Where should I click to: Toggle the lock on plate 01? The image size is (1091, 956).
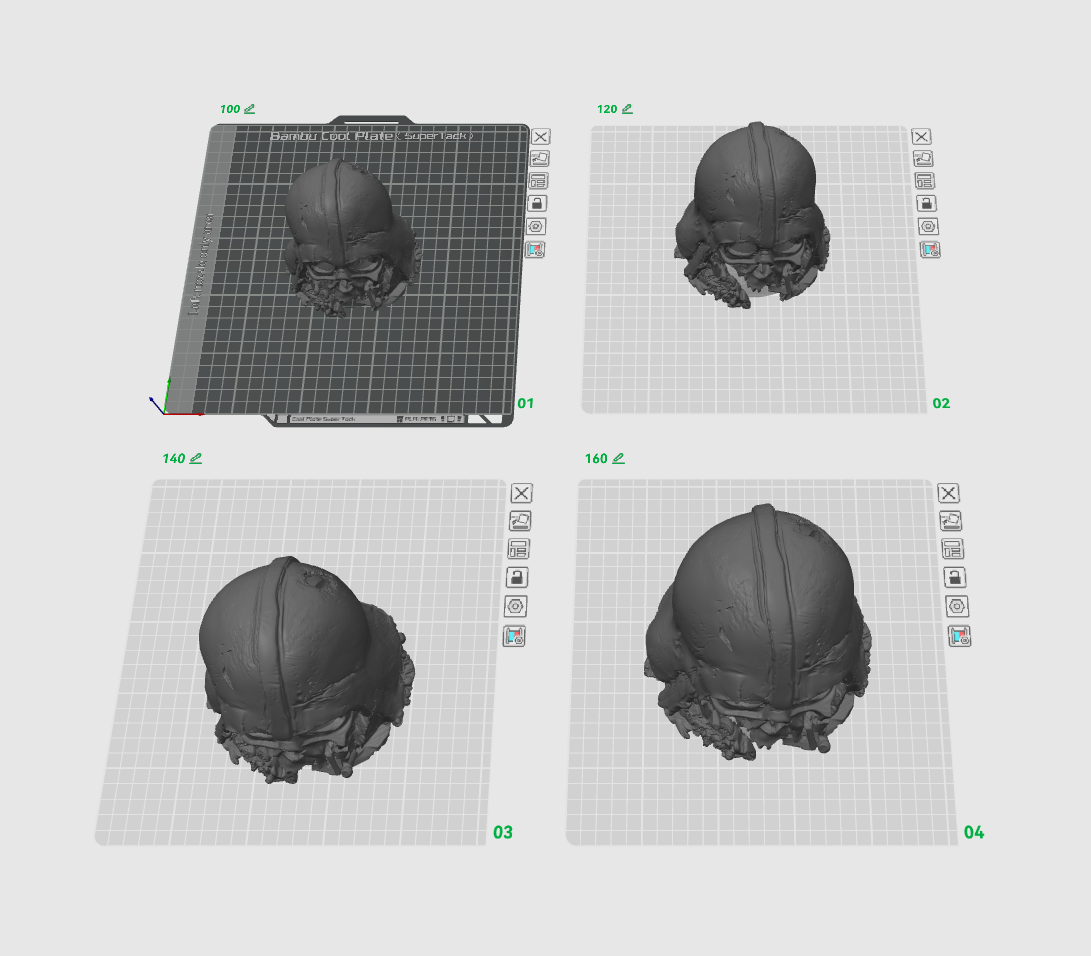pyautogui.click(x=537, y=203)
